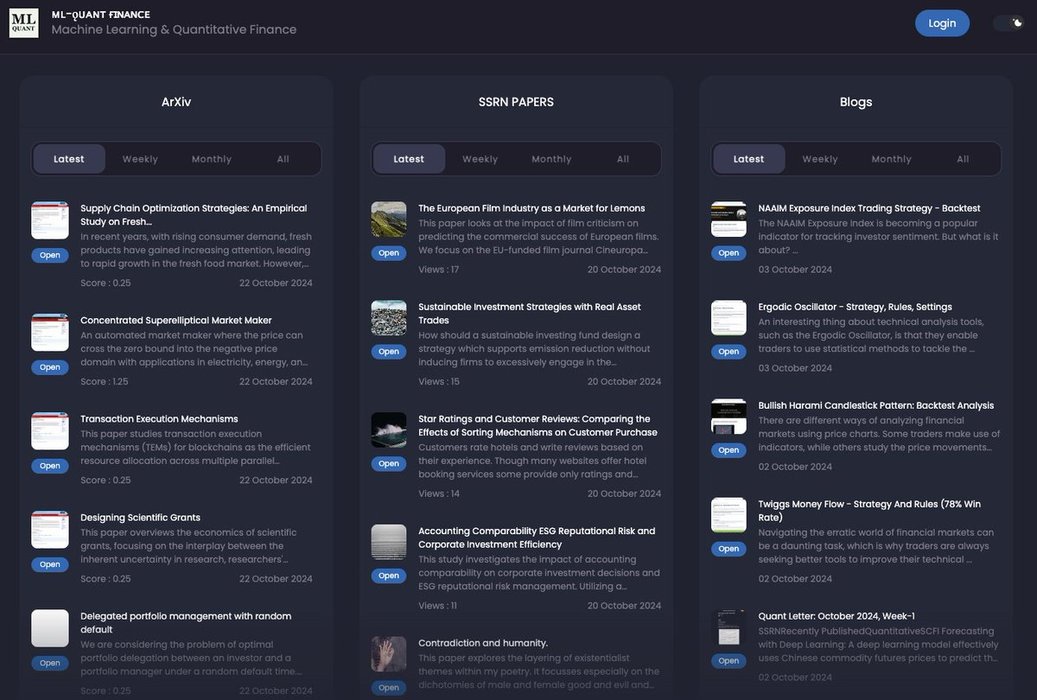The image size is (1037, 700).
Task: Select Monthly tab in SSRN Papers
Action: point(551,159)
